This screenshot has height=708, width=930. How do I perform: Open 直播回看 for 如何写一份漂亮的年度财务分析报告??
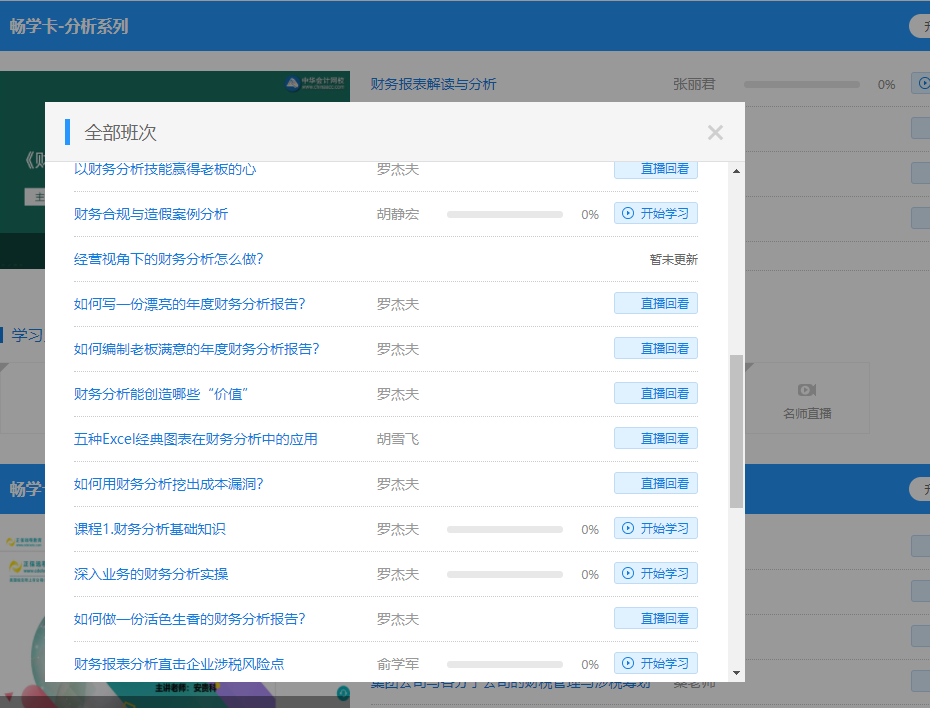pyautogui.click(x=655, y=303)
